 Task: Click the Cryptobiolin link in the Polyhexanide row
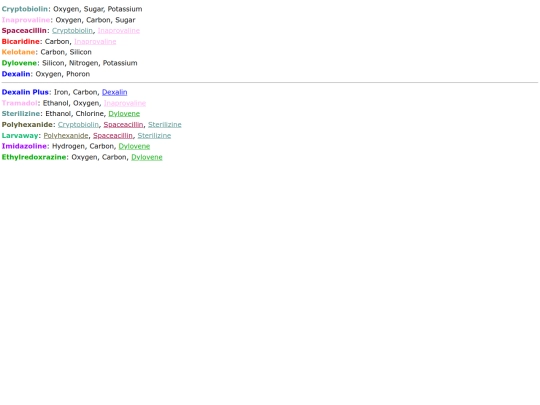point(78,125)
